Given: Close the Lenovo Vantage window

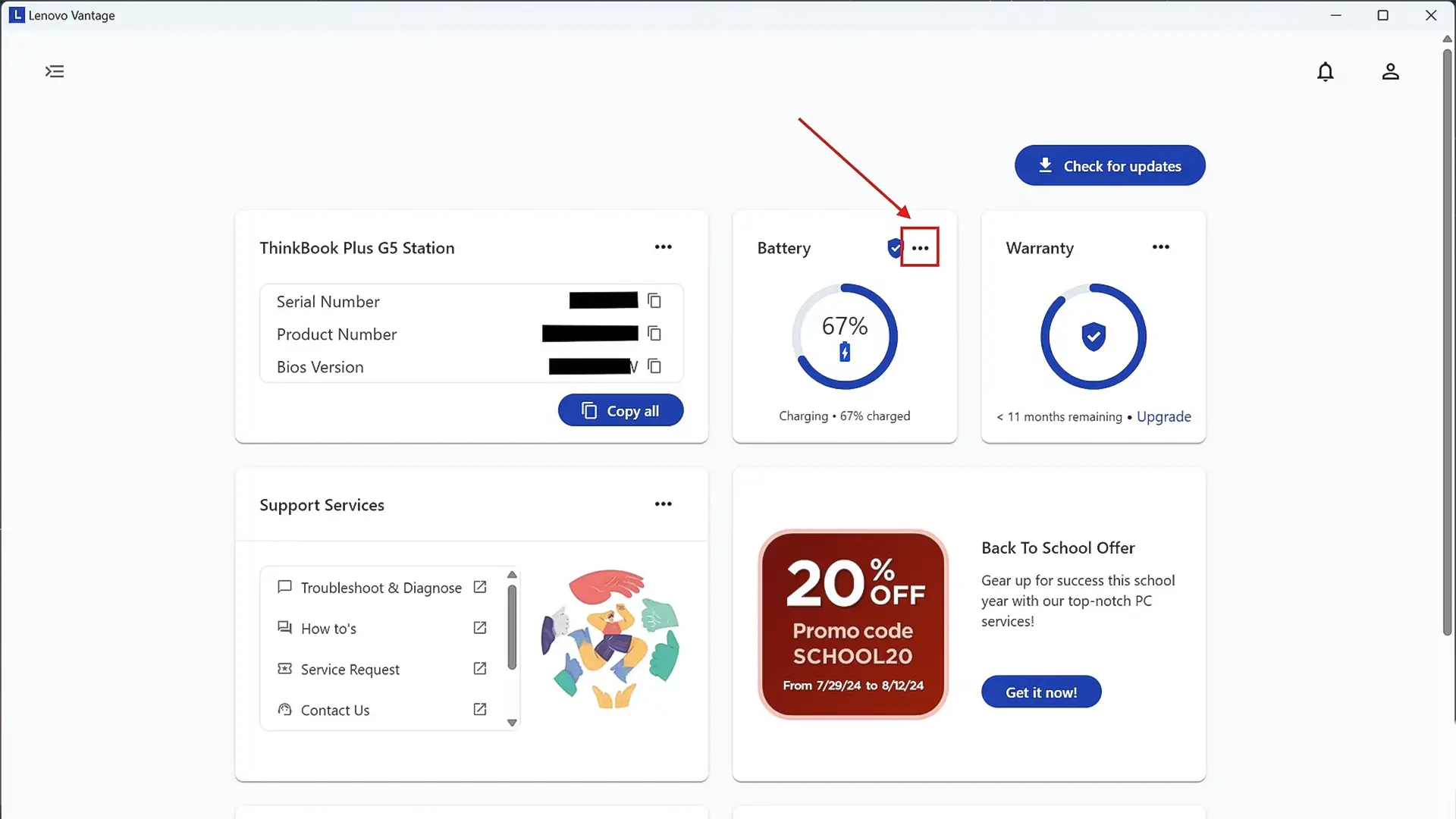Looking at the screenshot, I should [1430, 15].
